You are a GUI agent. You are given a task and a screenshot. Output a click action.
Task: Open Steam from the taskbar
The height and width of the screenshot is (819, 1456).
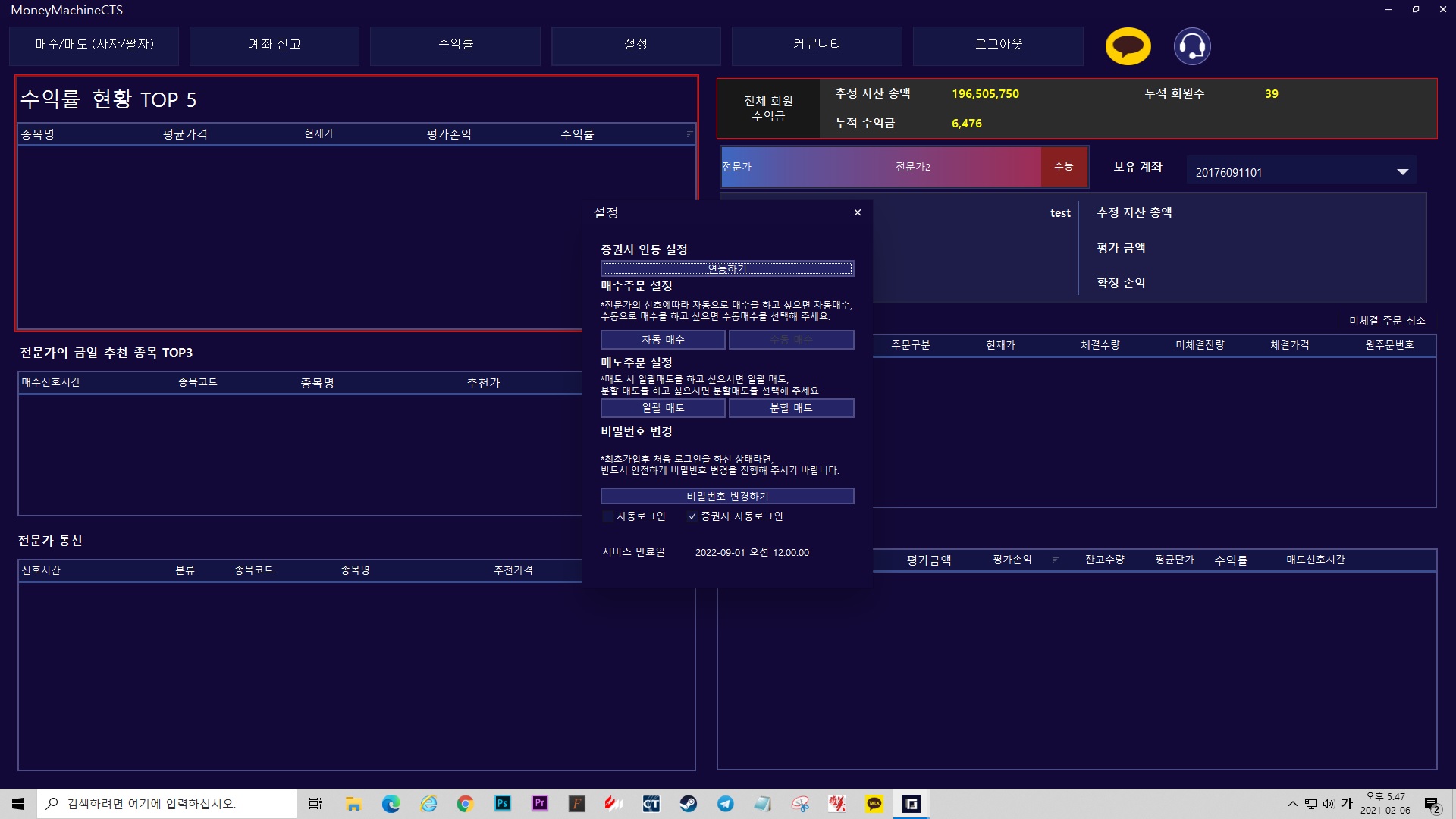(x=688, y=804)
